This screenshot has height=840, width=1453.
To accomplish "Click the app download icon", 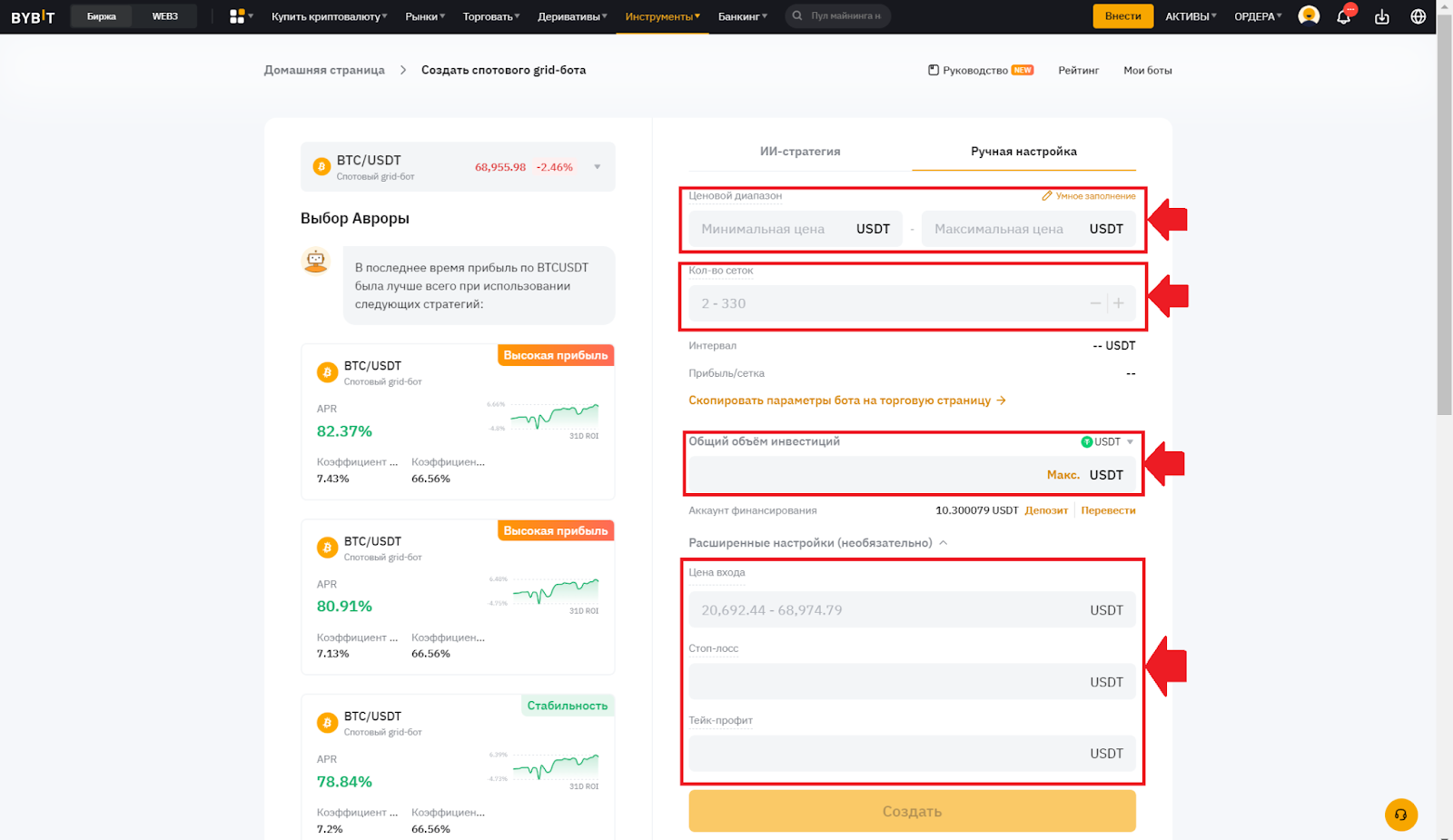I will 1382,15.
